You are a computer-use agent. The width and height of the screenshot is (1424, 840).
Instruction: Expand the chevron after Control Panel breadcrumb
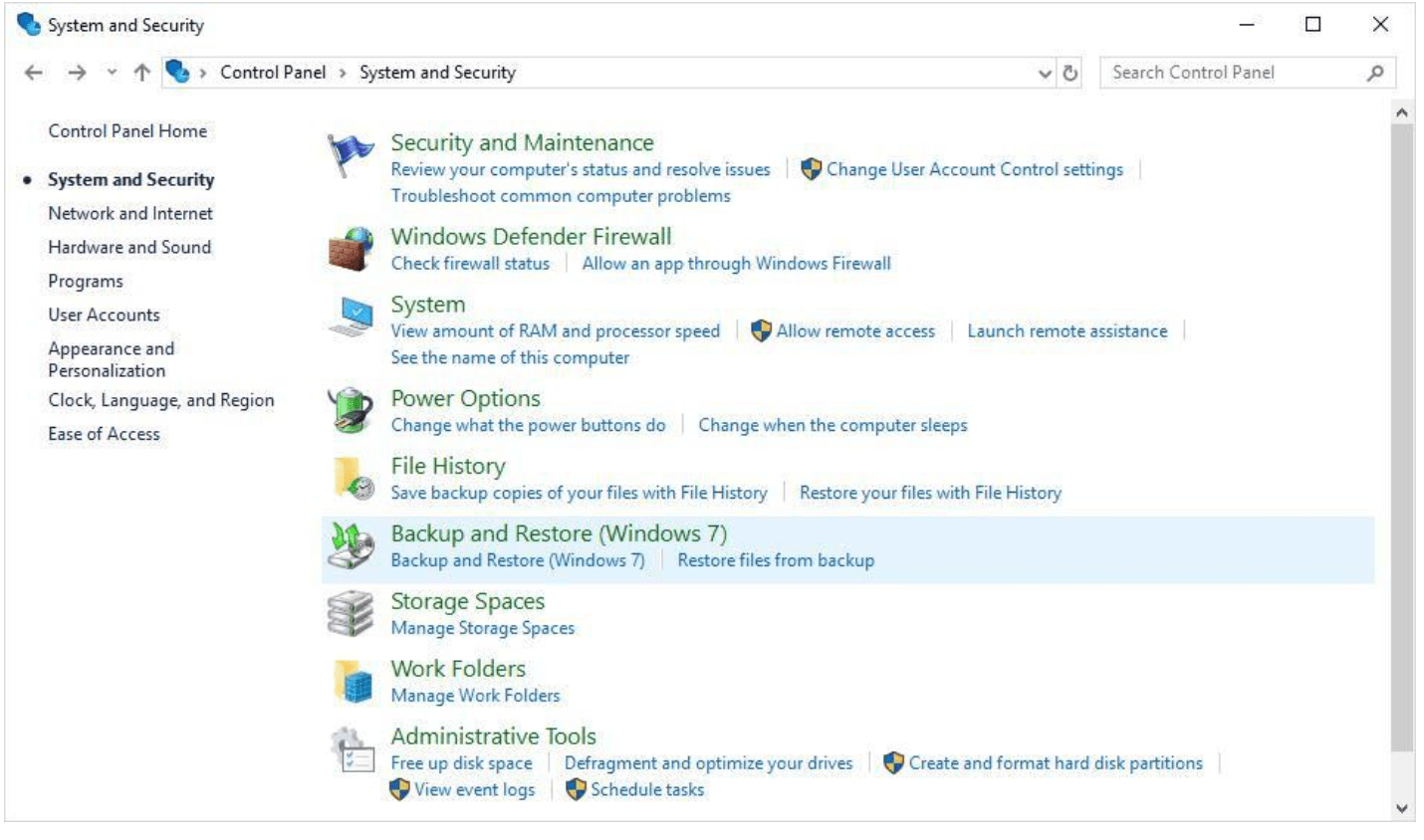pos(343,73)
